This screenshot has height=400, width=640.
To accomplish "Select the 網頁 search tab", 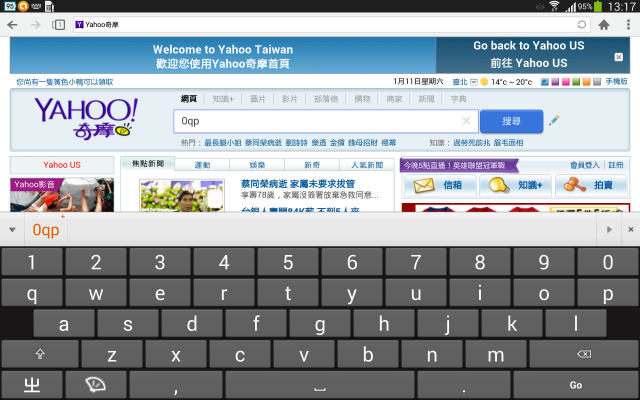I will (x=189, y=99).
